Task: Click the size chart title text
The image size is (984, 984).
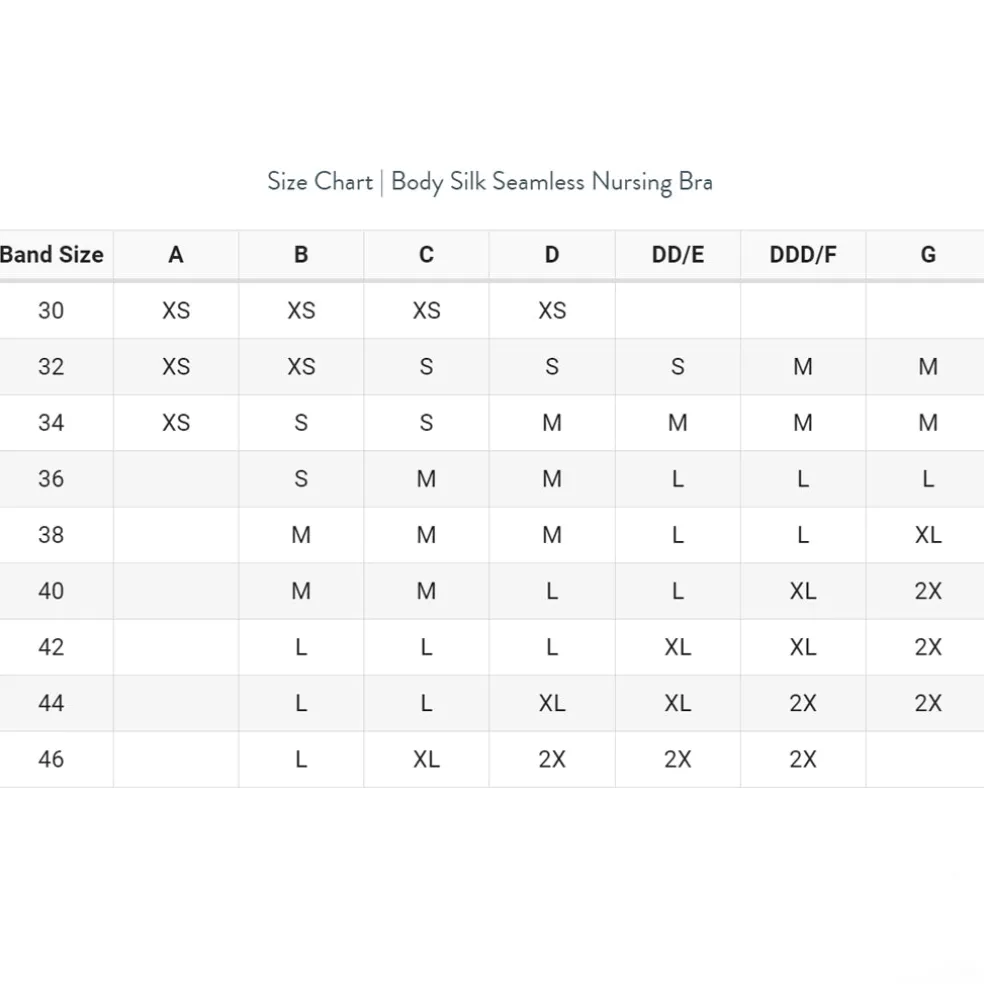Action: (490, 182)
